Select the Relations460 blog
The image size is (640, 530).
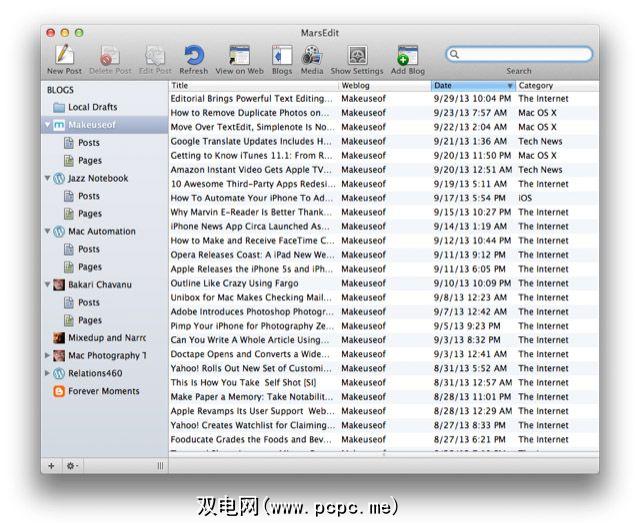coord(95,373)
